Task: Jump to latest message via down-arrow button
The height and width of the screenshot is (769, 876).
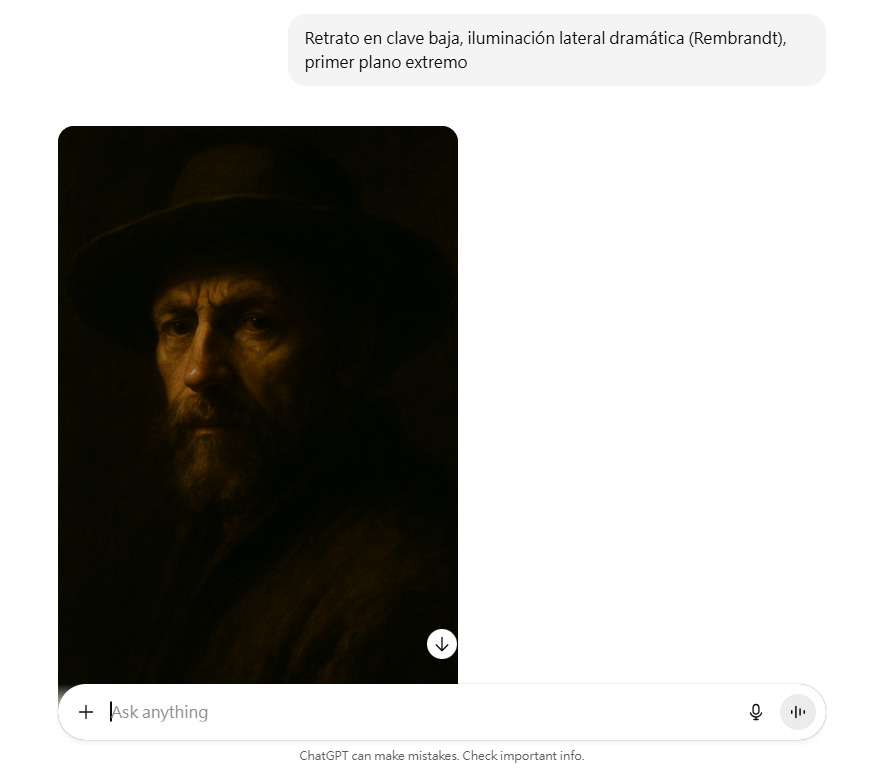Action: (x=442, y=644)
